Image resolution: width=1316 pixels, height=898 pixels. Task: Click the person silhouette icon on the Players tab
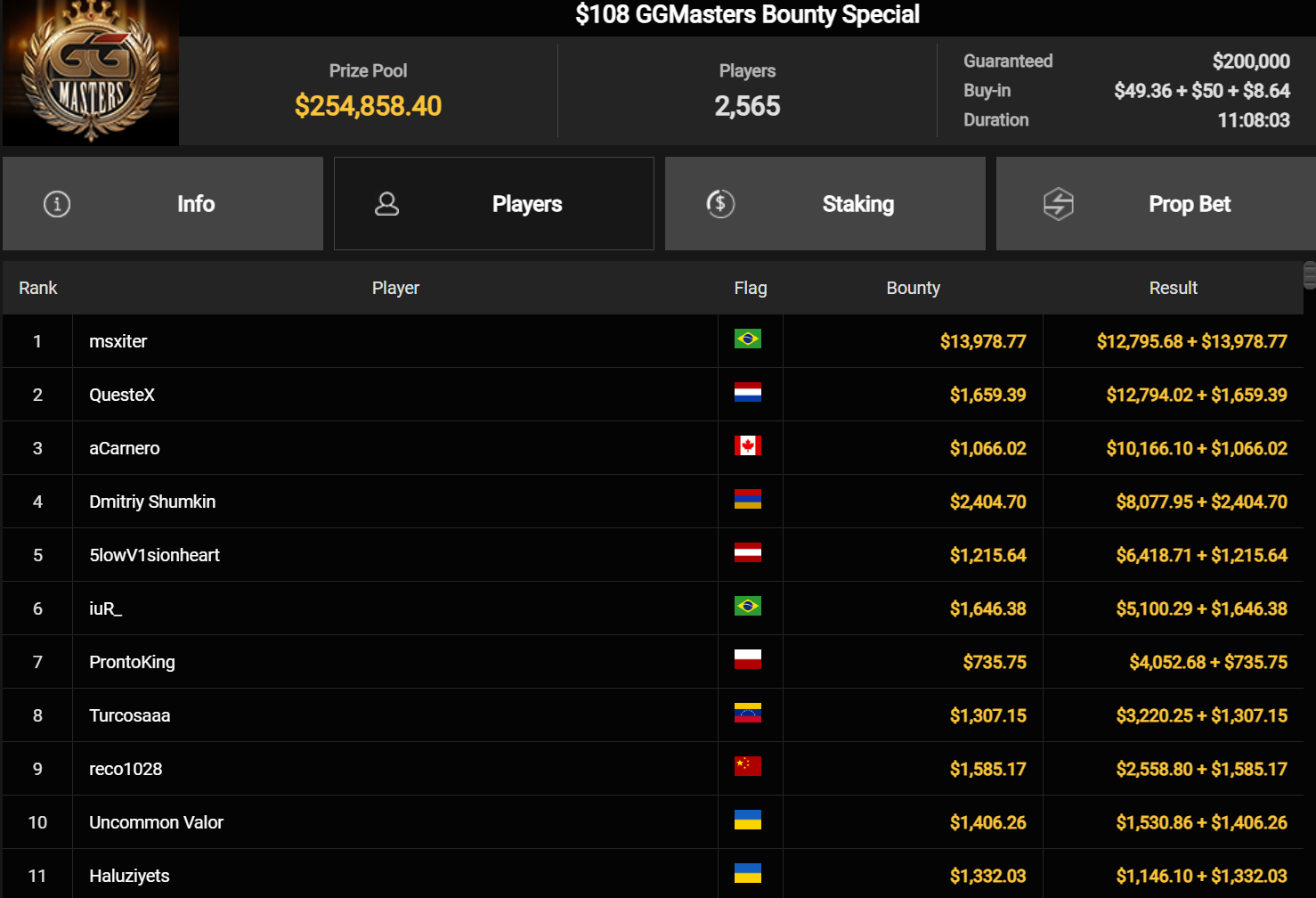point(386,204)
